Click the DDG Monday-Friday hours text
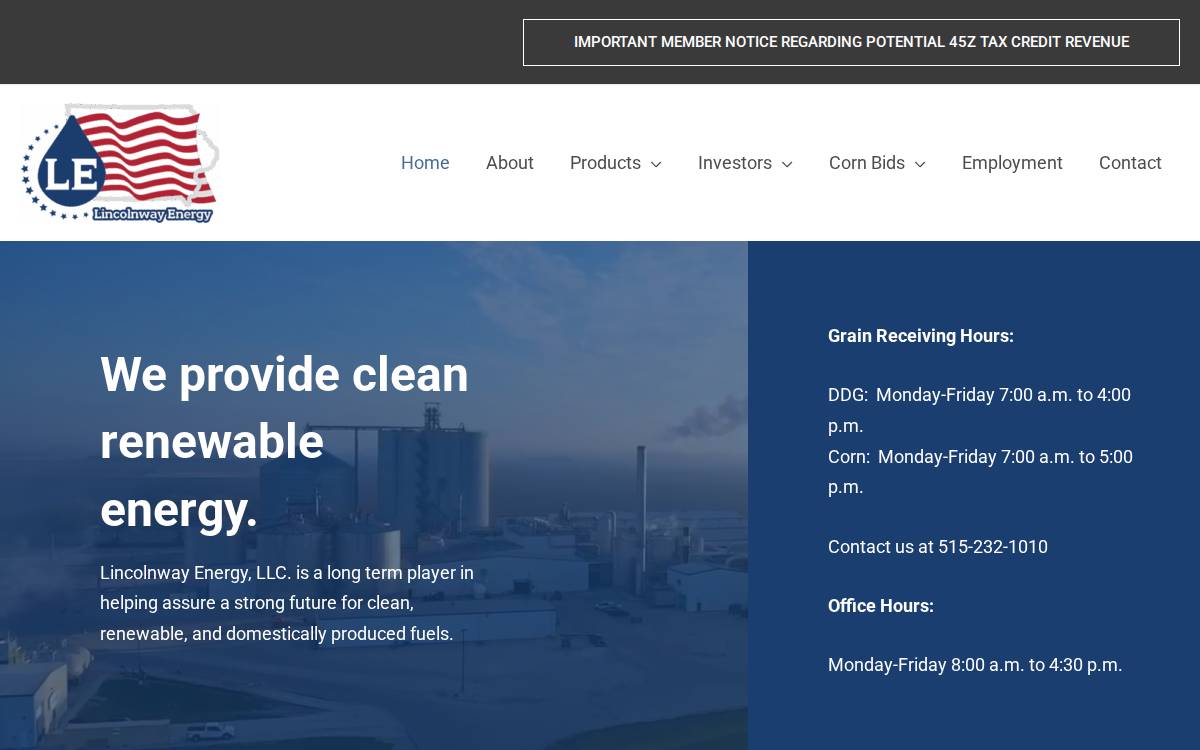This screenshot has width=1200, height=750. [980, 410]
